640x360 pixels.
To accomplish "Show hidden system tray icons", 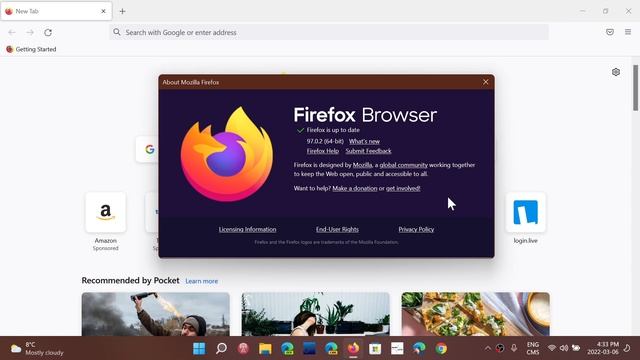I will click(488, 349).
